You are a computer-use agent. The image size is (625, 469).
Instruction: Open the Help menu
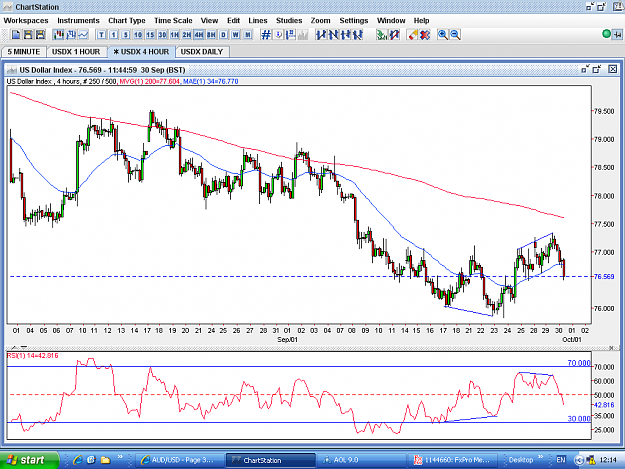click(x=421, y=21)
